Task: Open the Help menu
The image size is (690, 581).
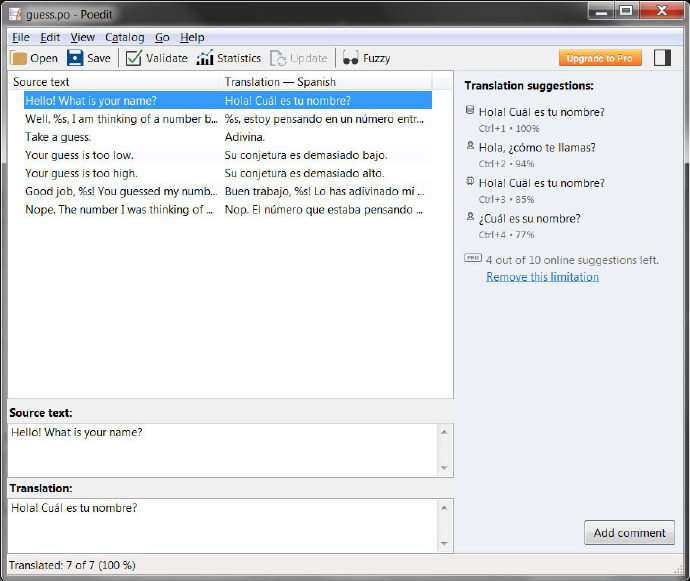Action: coord(192,37)
